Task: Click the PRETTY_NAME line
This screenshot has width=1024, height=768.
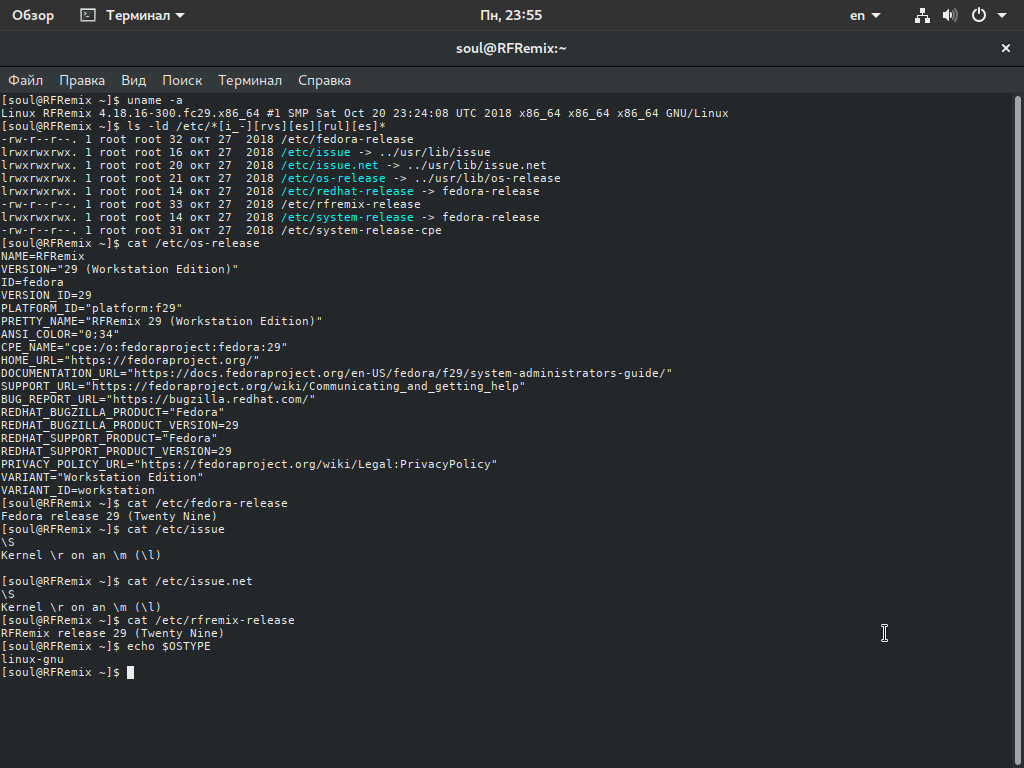Action: (x=162, y=321)
